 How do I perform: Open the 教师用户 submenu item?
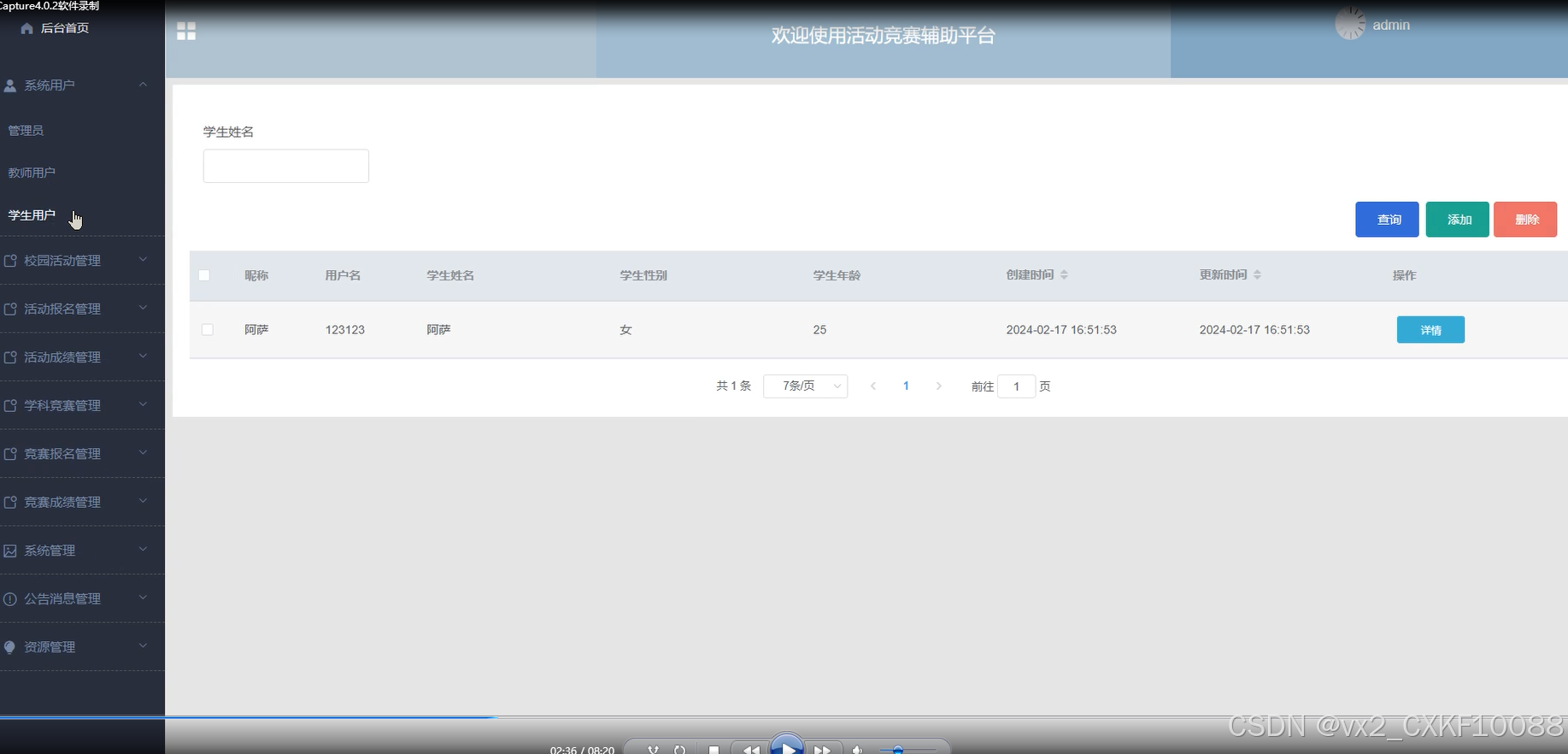[x=32, y=173]
